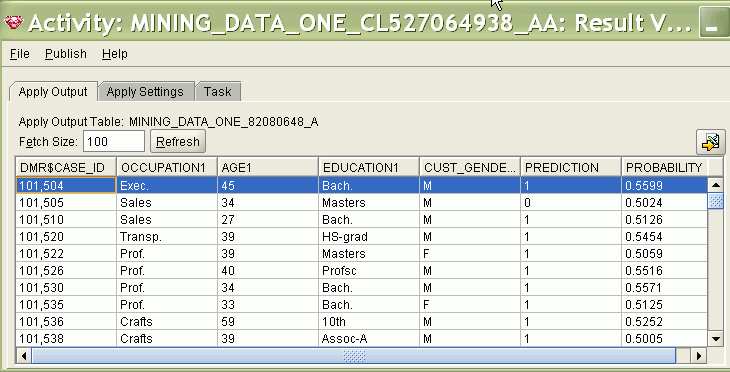The height and width of the screenshot is (372, 730).
Task: Click the Refresh button
Action: 178,142
